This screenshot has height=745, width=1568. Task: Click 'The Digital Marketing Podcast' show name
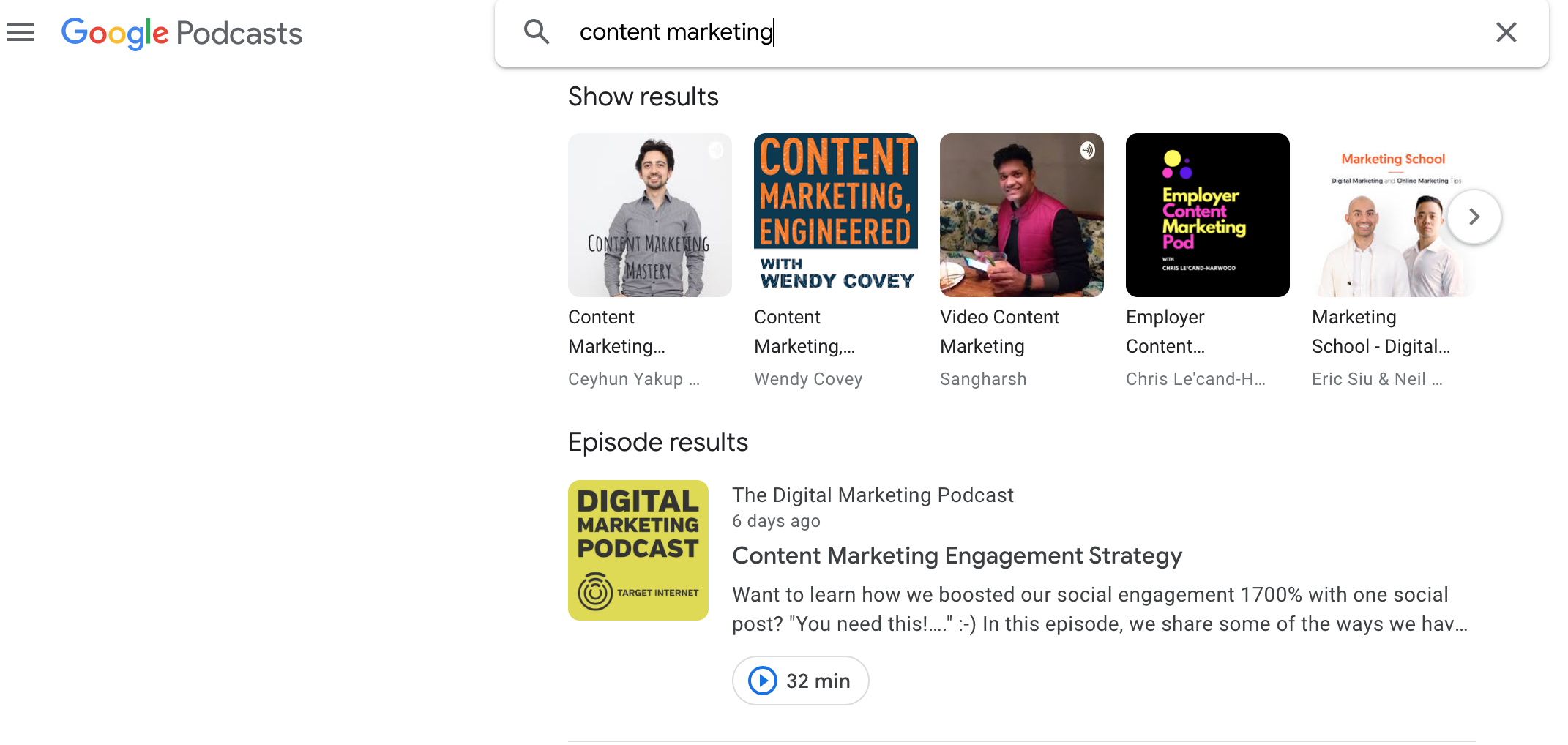[x=873, y=495]
